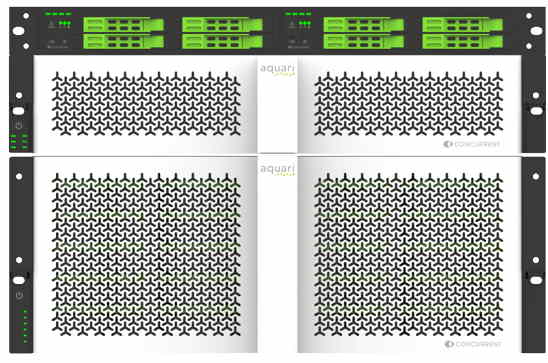Click the green LED grid on upper chassis ear
The image size is (548, 363).
pos(19,141)
